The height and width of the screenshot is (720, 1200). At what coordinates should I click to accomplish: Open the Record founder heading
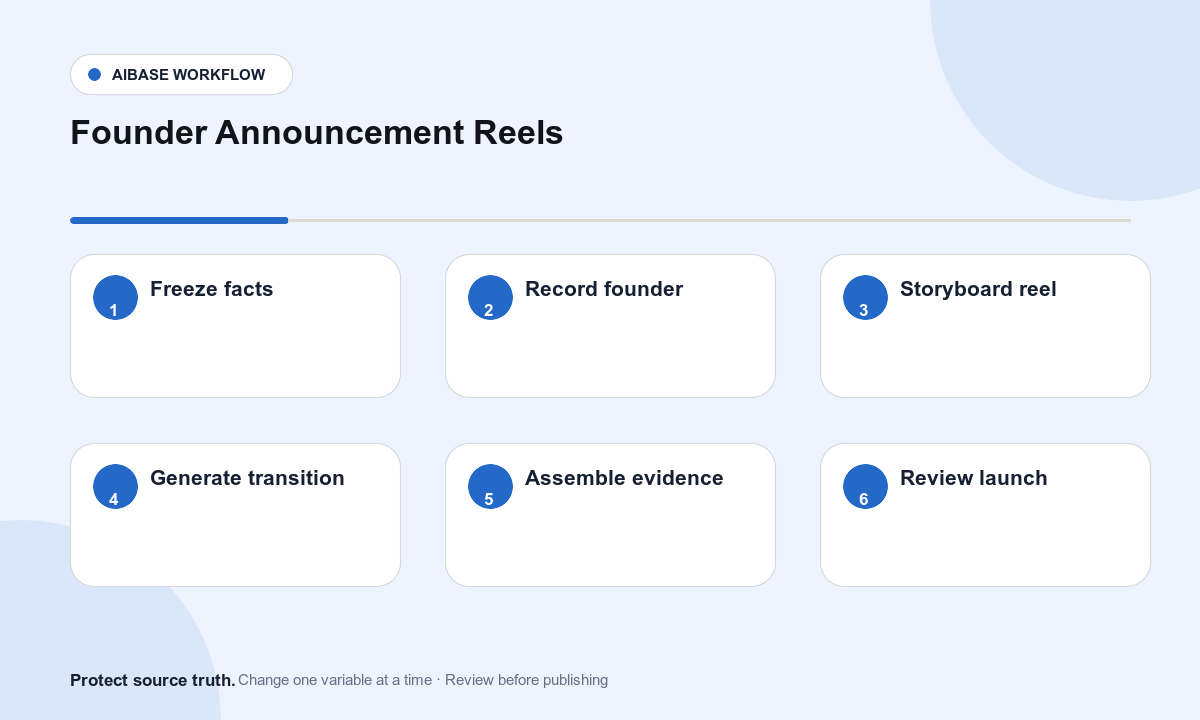604,289
